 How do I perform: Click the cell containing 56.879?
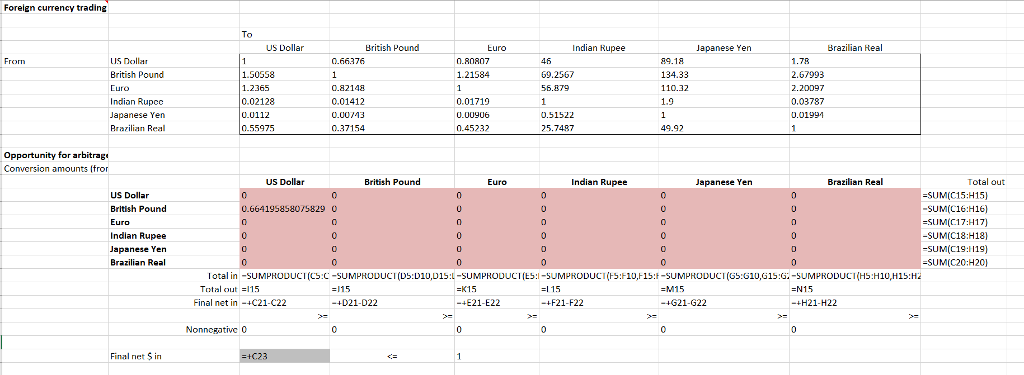tap(599, 88)
